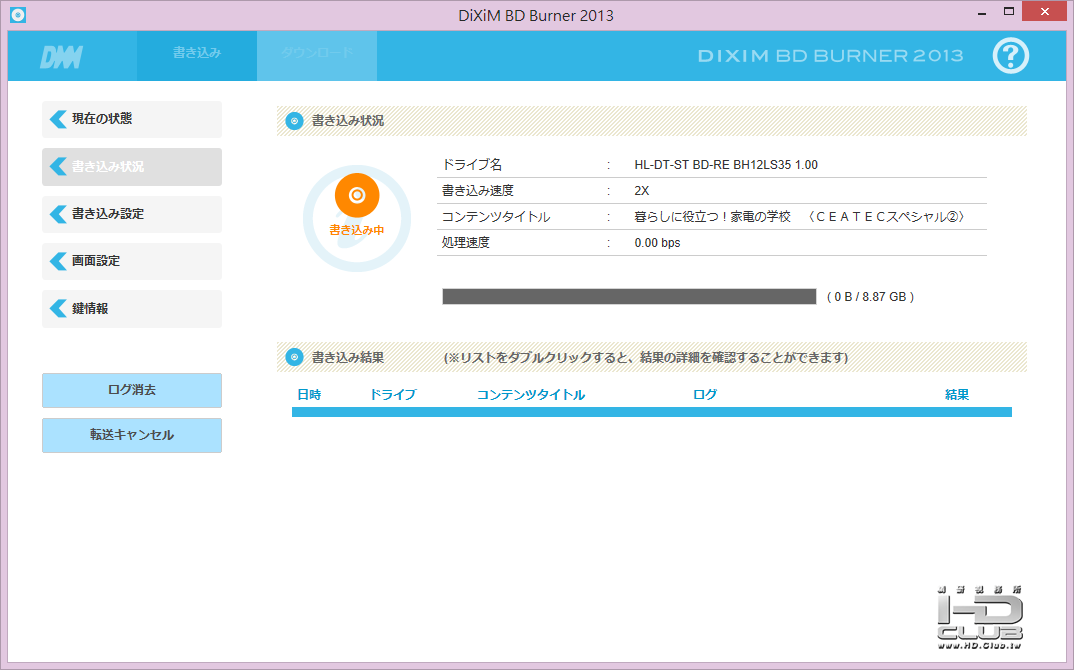Maximize the DiXiM BD Burner window
This screenshot has width=1074, height=670.
(1008, 12)
